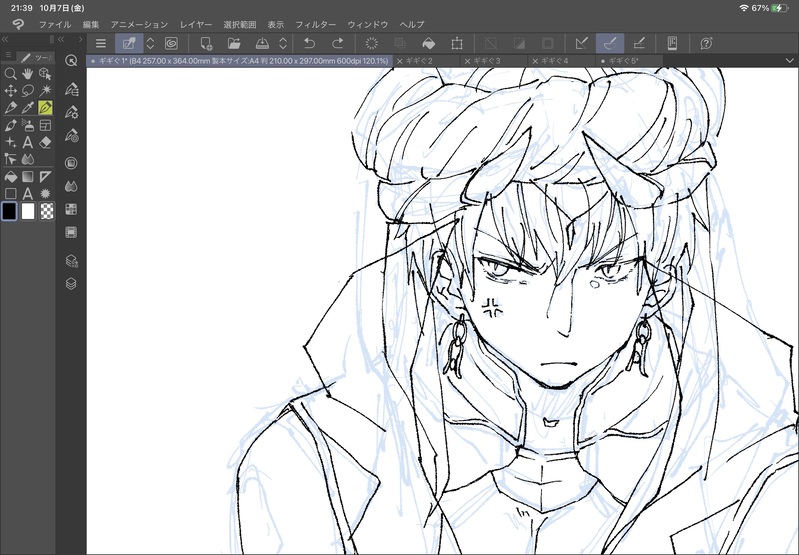
Task: Open Color Set grid palette icon
Action: (71, 209)
